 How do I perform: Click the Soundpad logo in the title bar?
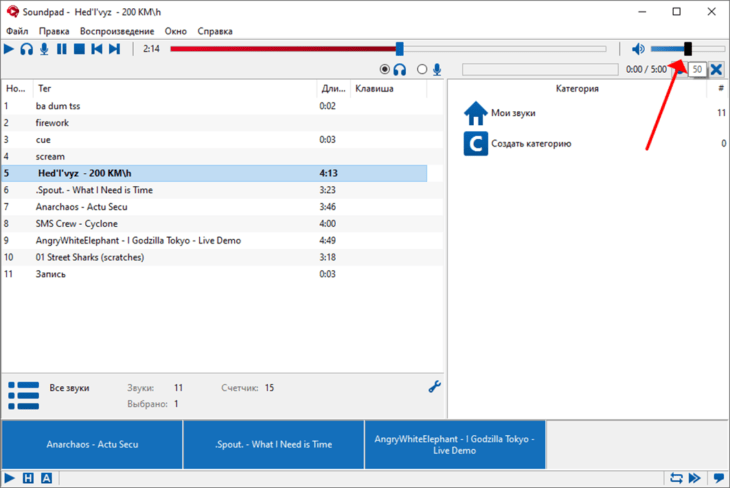(13, 11)
